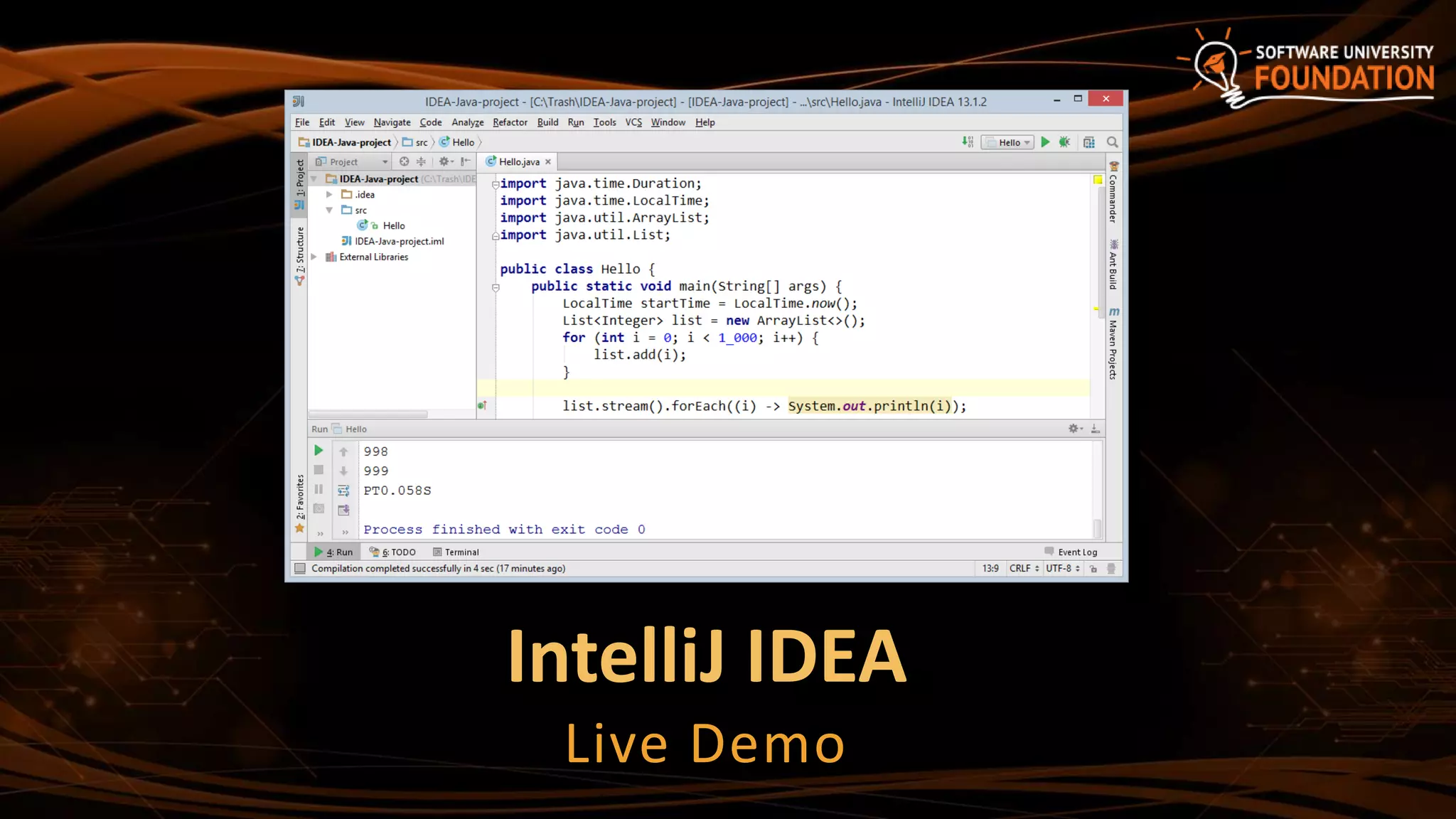Switch to the Hello.java editor tab
The width and height of the screenshot is (1456, 819).
pos(518,162)
